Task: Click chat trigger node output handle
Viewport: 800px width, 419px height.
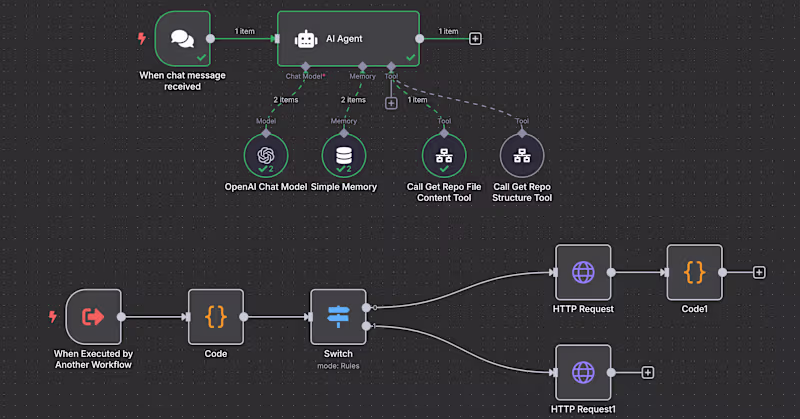Action: click(x=210, y=39)
